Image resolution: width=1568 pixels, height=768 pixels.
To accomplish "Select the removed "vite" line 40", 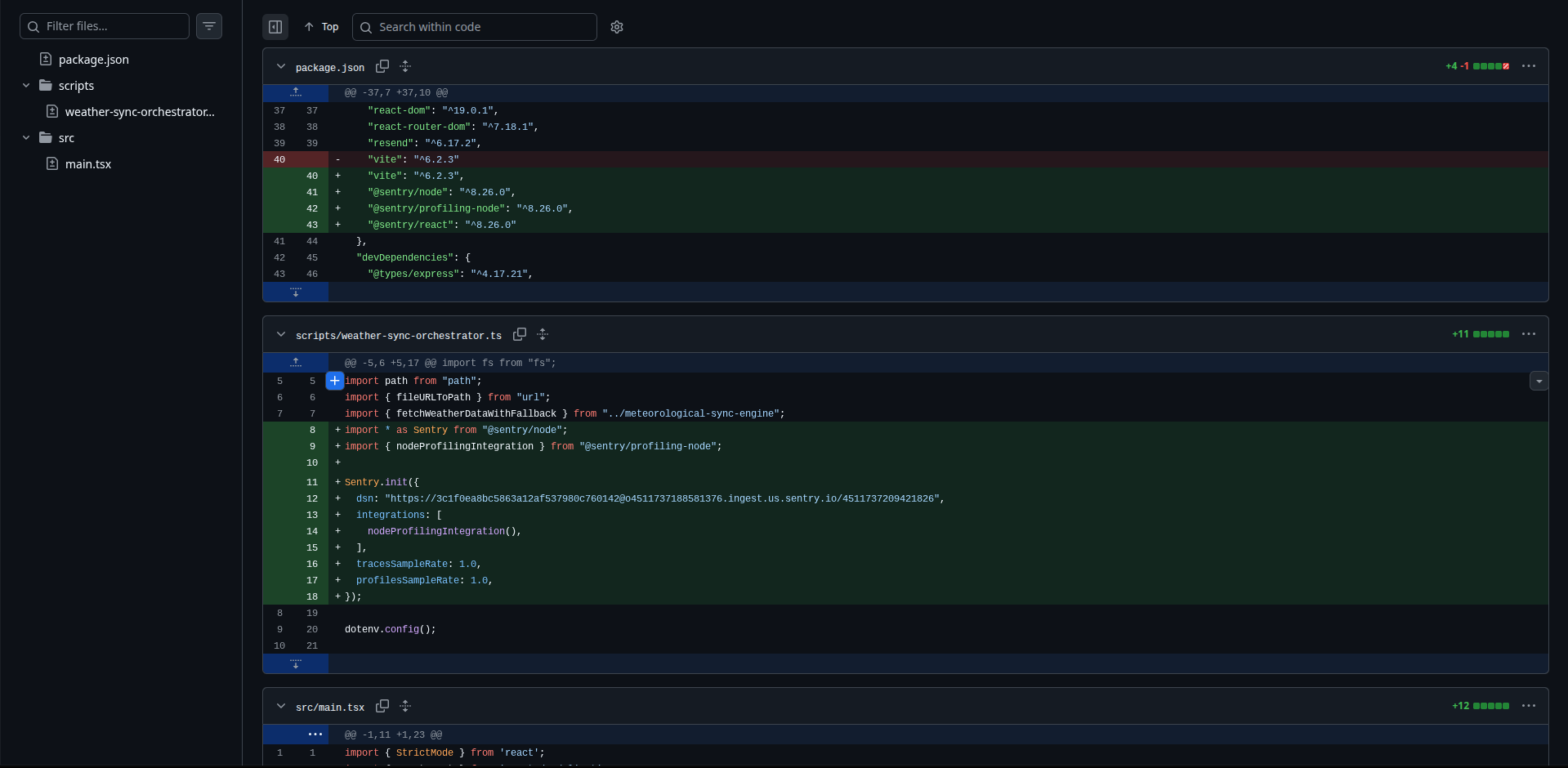I will pyautogui.click(x=905, y=159).
